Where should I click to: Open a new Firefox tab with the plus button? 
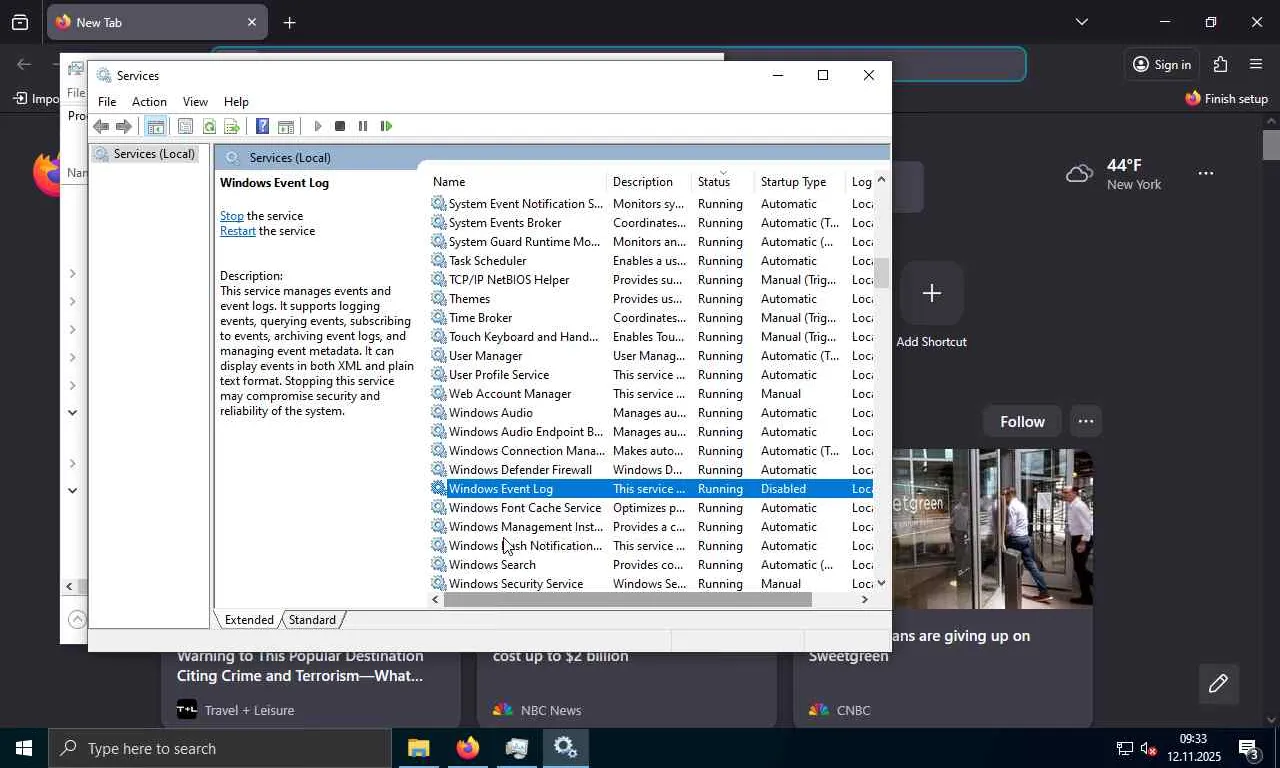pos(289,22)
